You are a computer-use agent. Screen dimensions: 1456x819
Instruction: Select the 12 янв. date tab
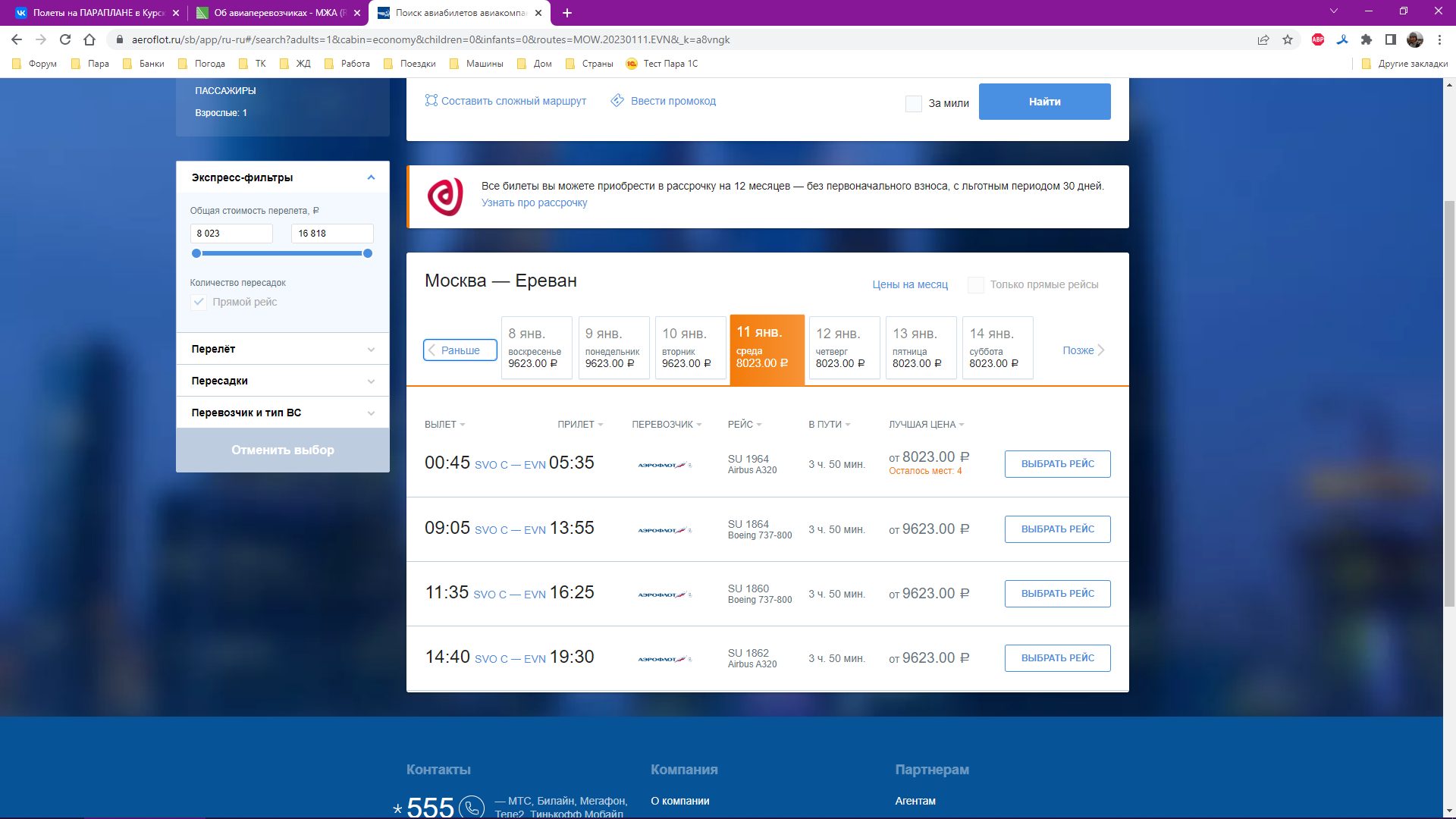tap(844, 348)
